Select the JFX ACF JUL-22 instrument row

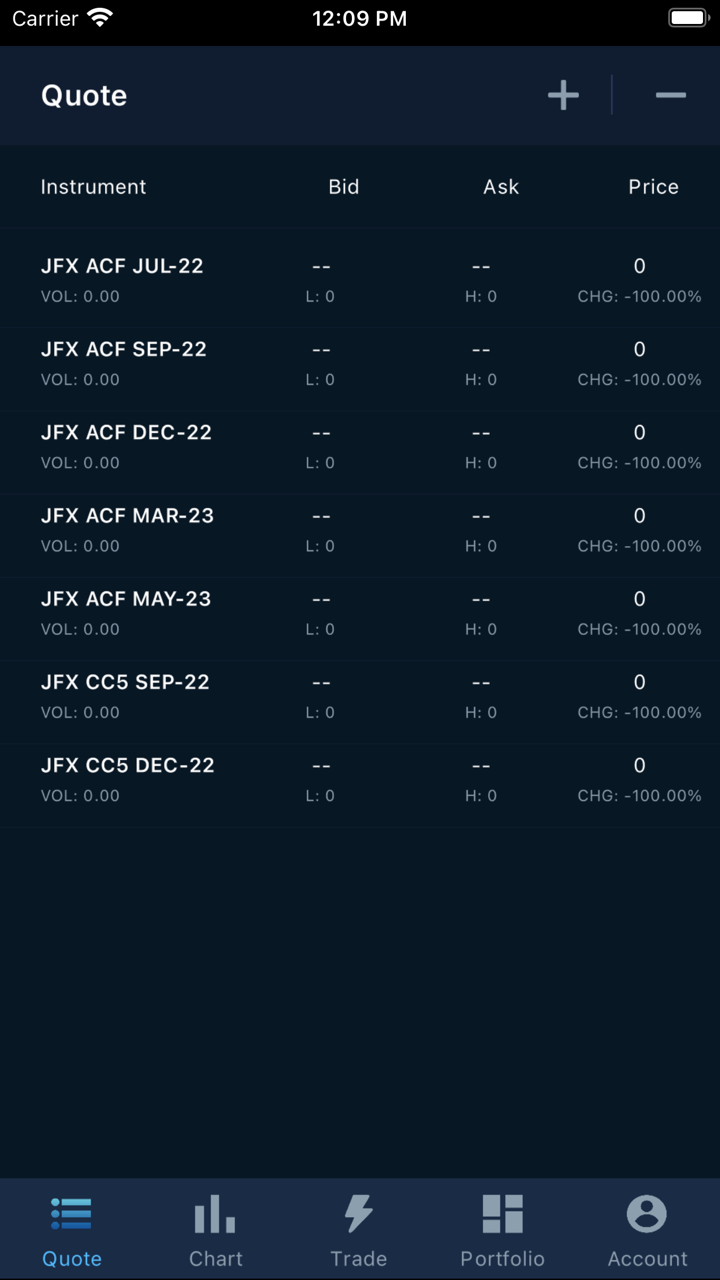[x=122, y=266]
